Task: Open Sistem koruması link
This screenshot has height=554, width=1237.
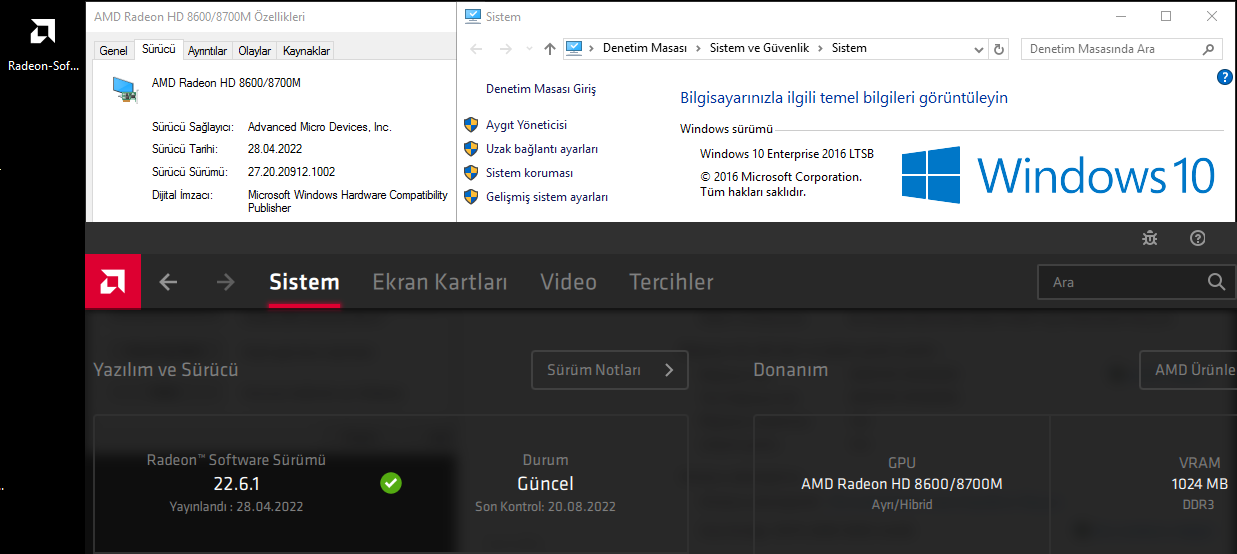Action: (x=530, y=173)
